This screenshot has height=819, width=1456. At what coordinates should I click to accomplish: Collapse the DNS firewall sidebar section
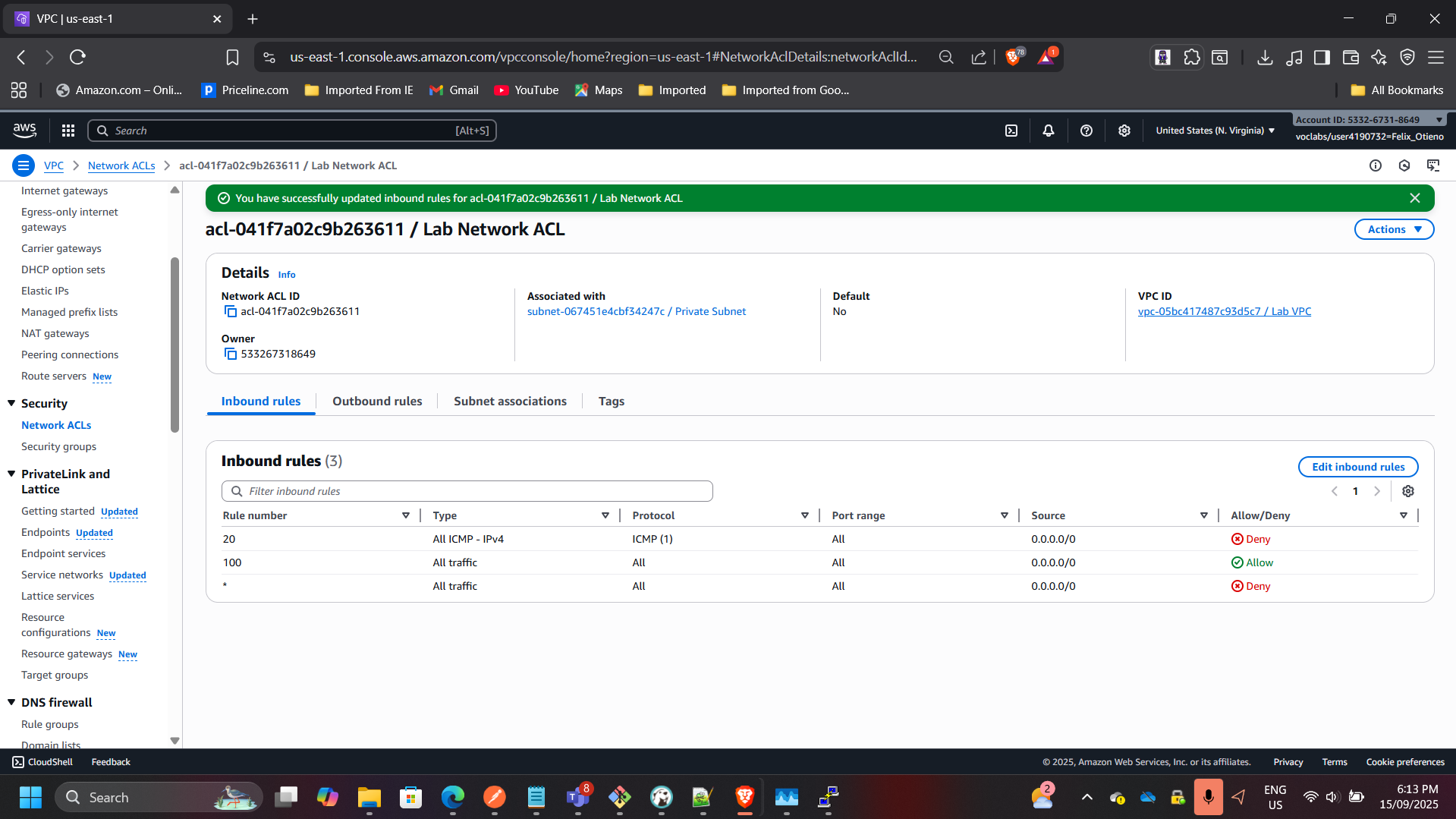[x=11, y=702]
